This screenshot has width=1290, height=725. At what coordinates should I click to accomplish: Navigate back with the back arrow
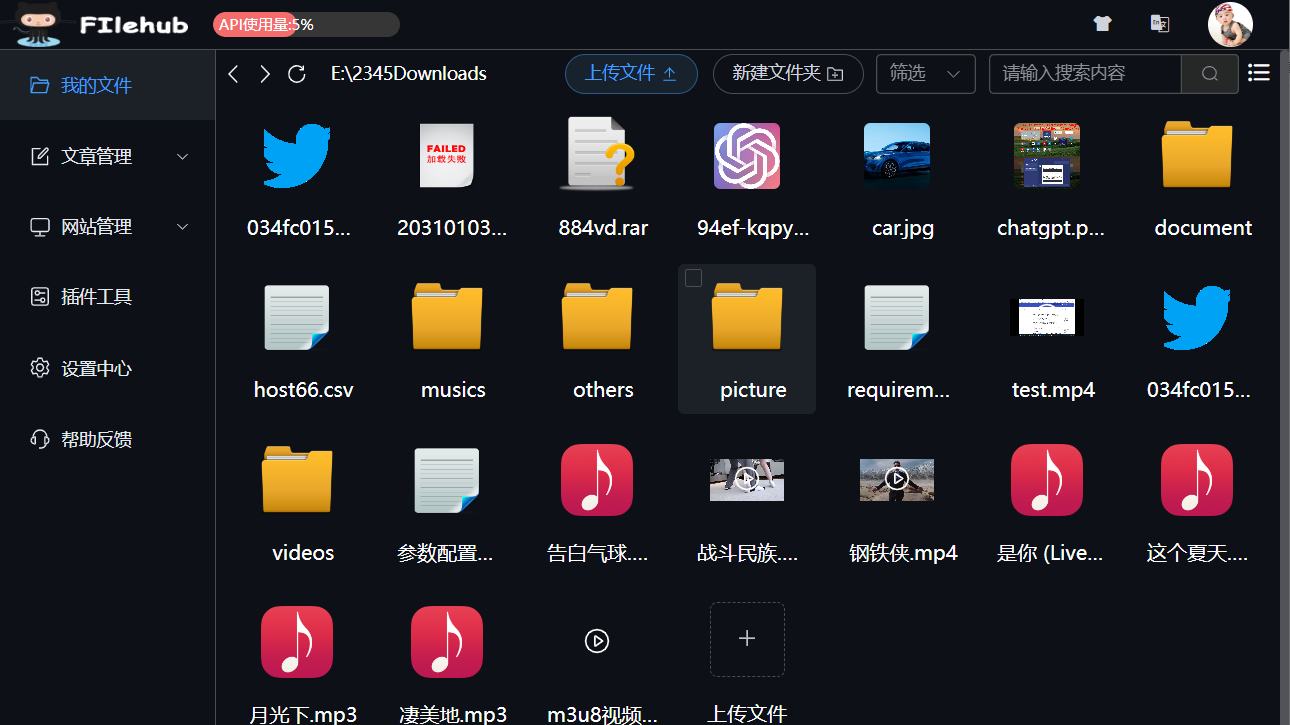coord(233,73)
